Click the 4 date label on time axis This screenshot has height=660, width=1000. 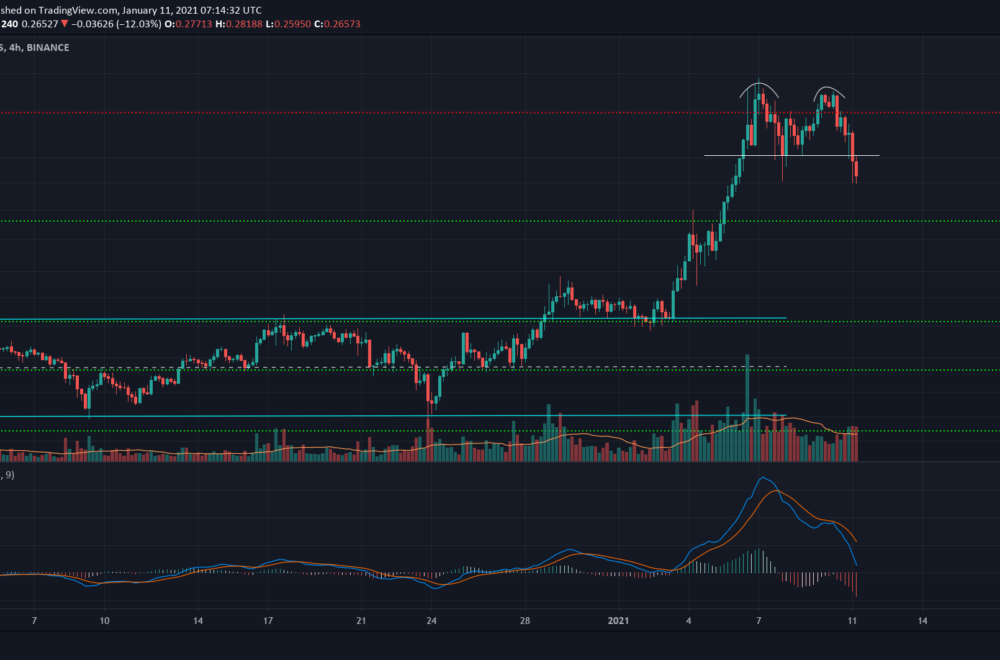pyautogui.click(x=689, y=620)
